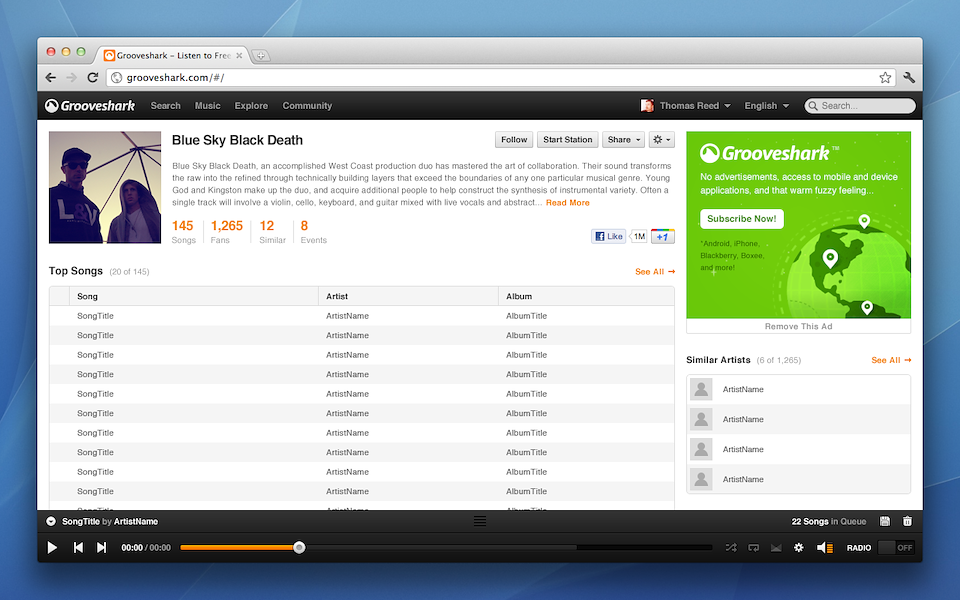
Task: Click the site info globe icon in address bar
Action: (x=117, y=78)
